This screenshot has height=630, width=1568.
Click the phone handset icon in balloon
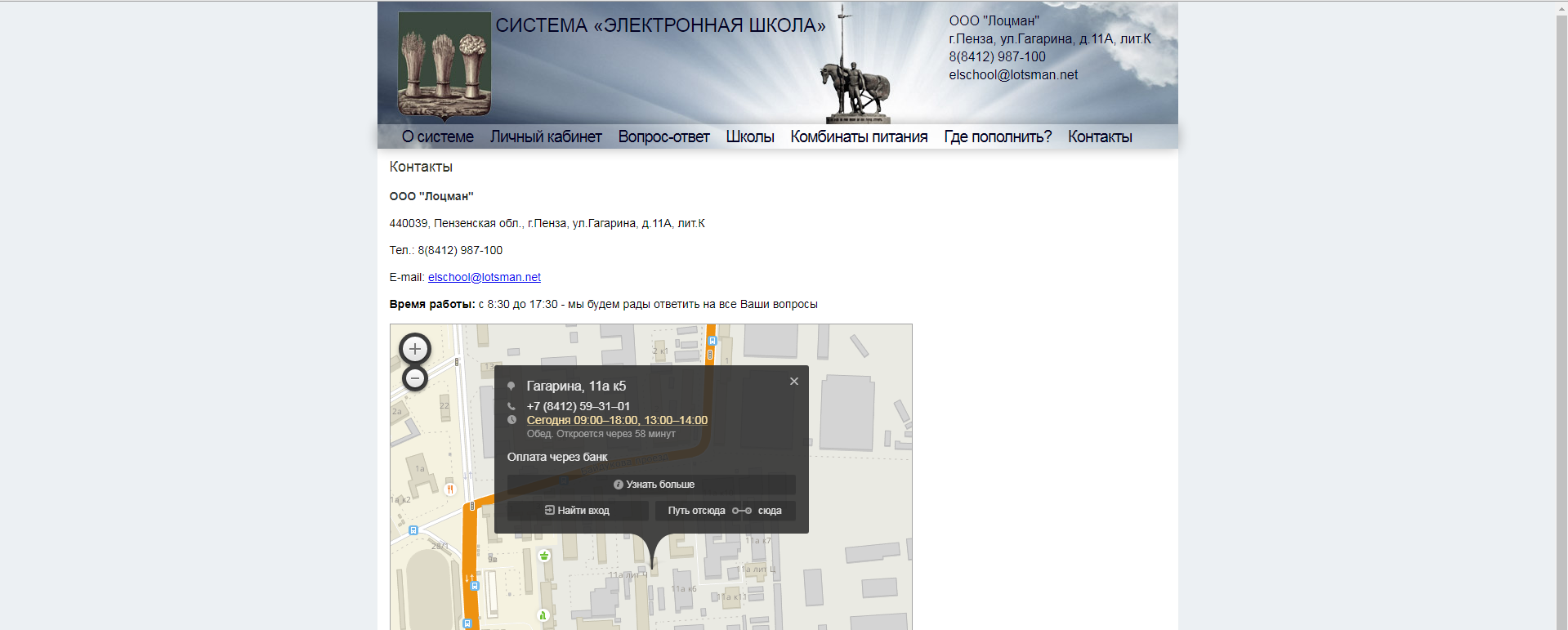(511, 406)
